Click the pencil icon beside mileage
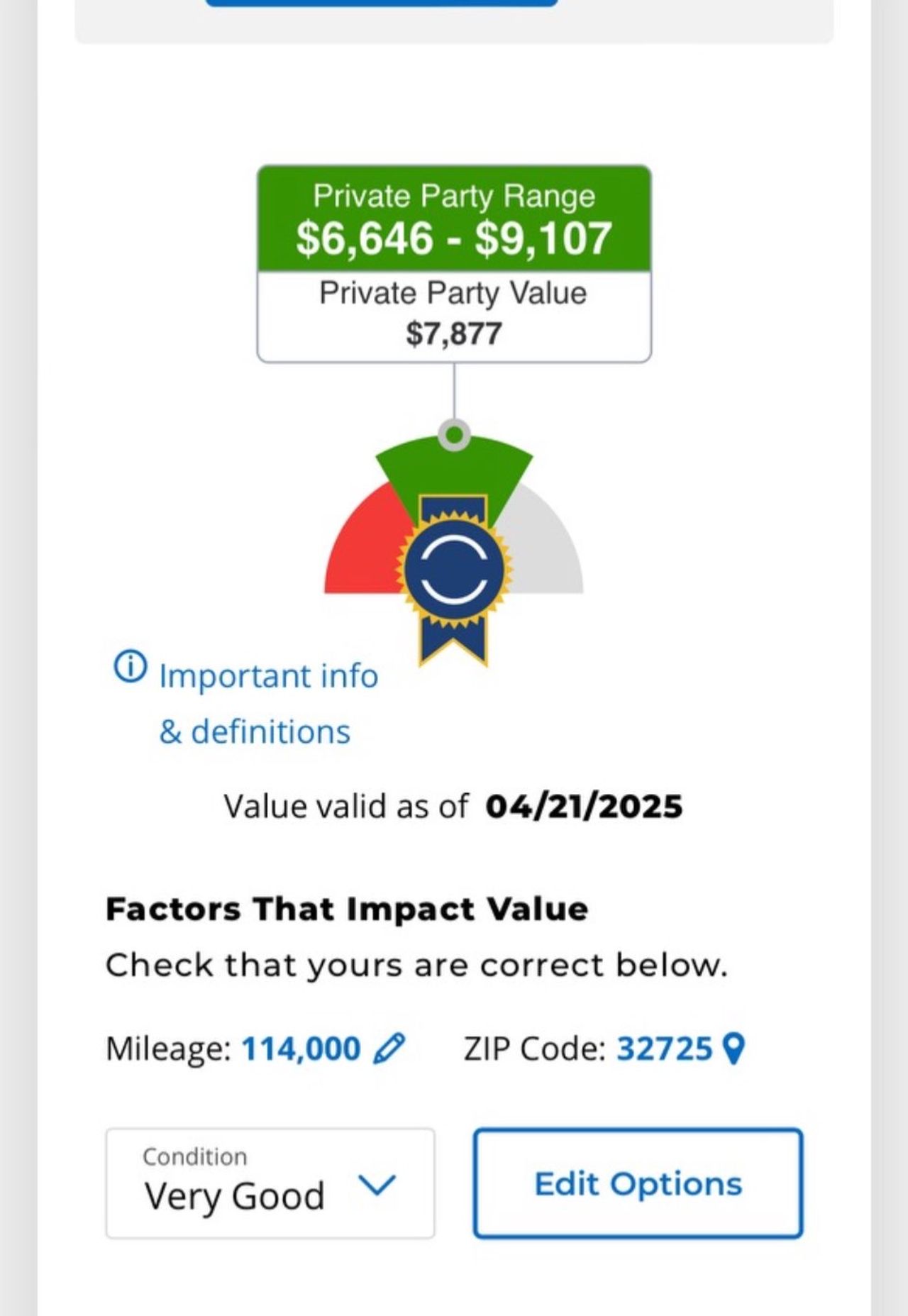908x1316 pixels. pos(389,1048)
